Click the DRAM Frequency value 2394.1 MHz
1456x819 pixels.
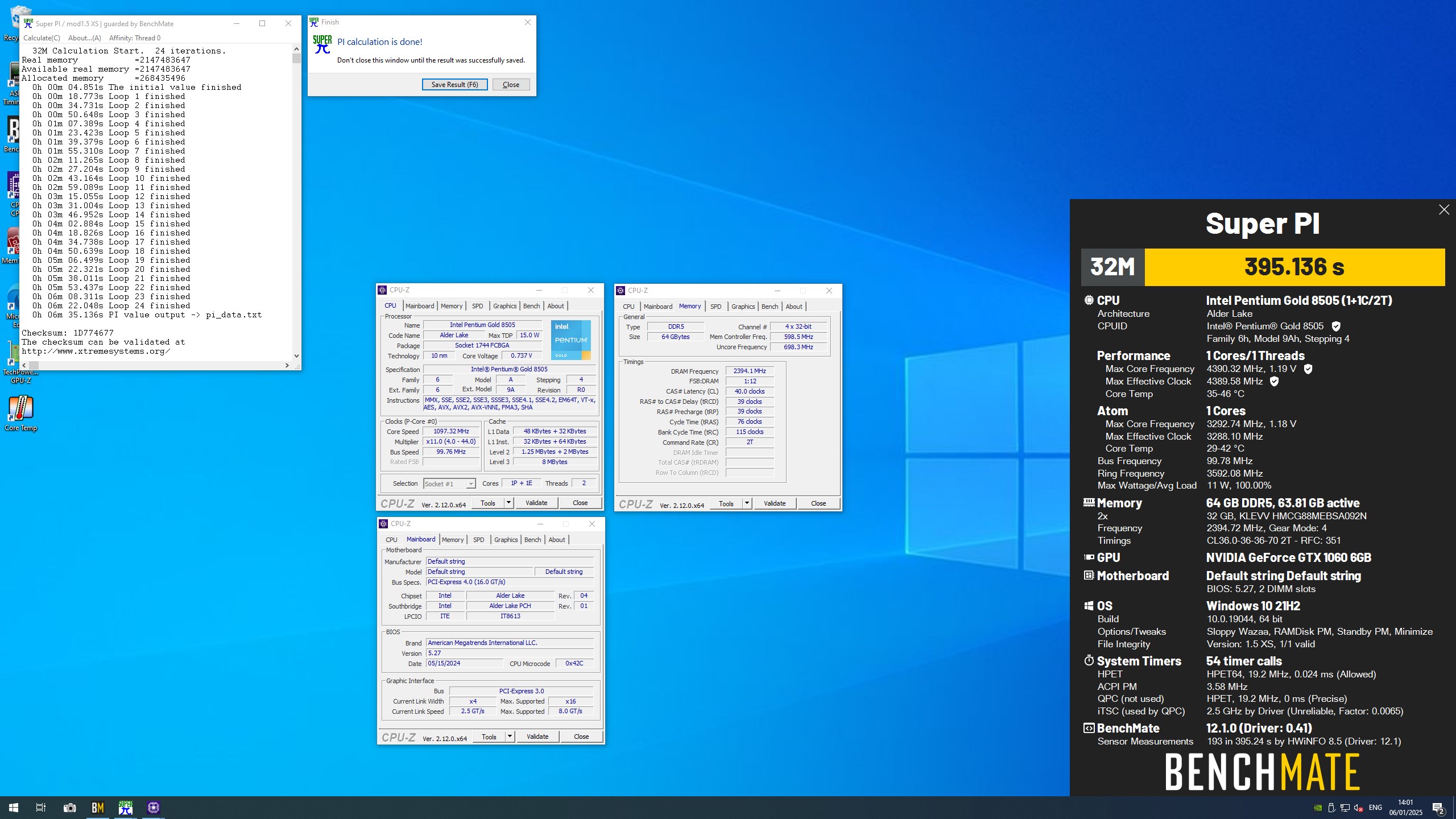pos(750,371)
